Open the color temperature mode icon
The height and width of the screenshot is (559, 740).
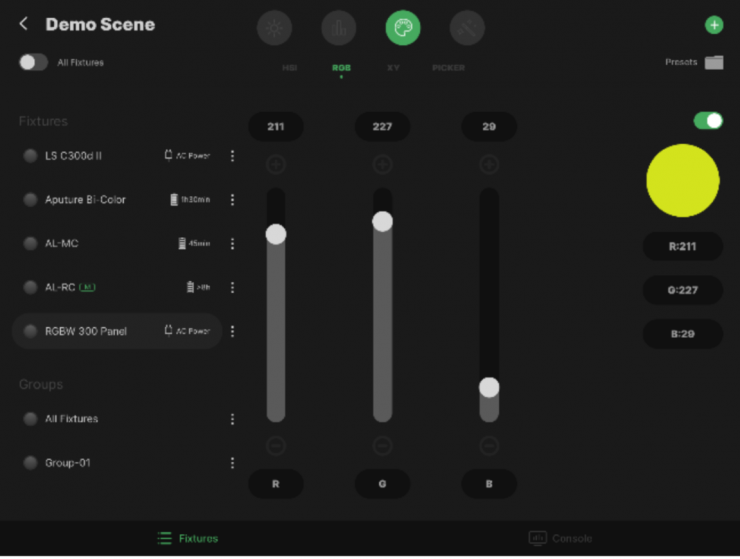339,28
